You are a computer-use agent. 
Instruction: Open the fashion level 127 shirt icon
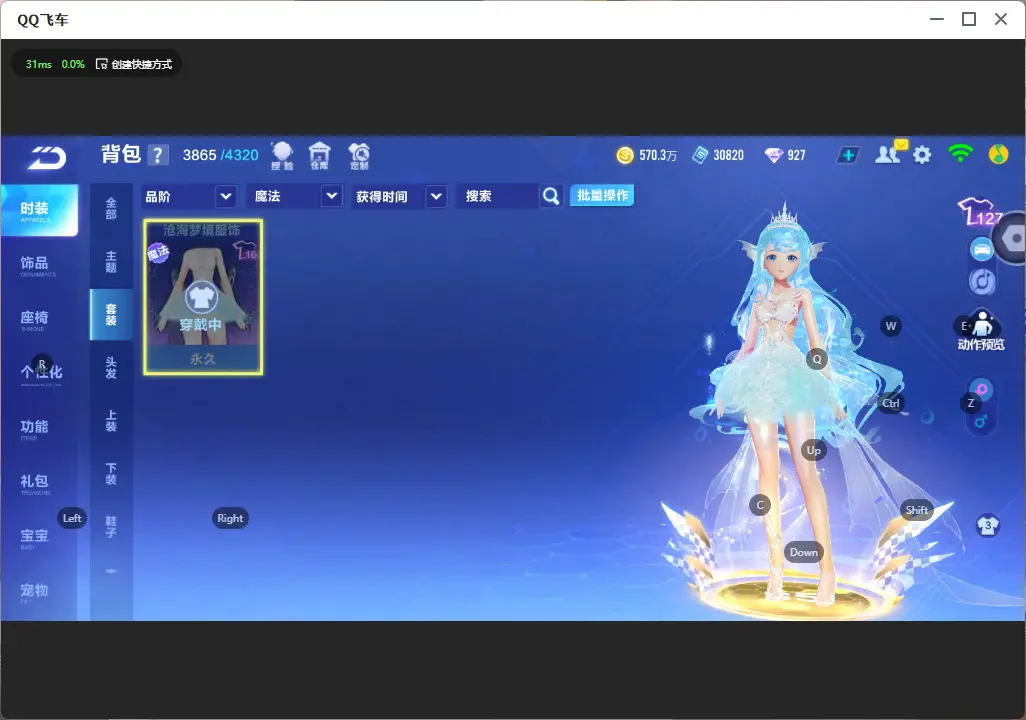pyautogui.click(x=980, y=212)
